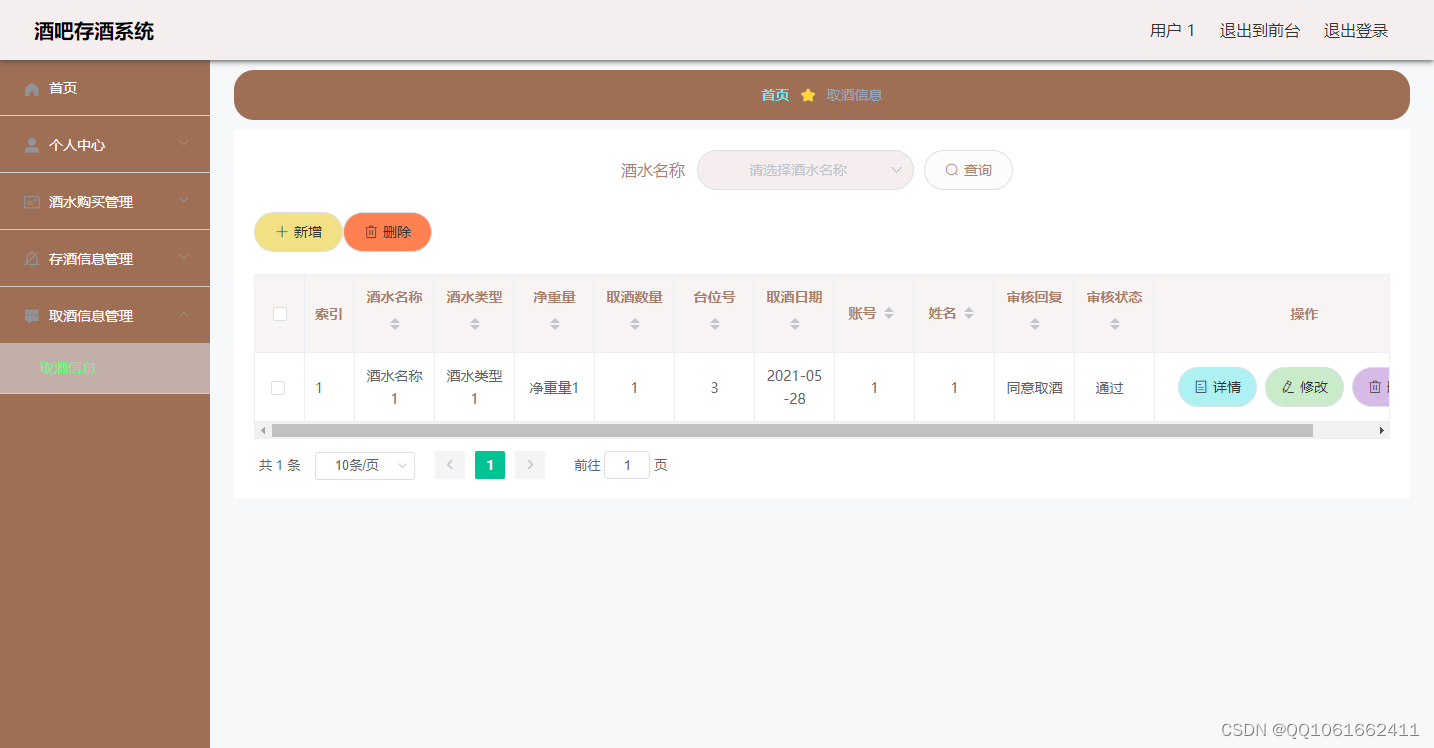Image resolution: width=1434 pixels, height=748 pixels.
Task: Click the 前往 page number input field
Action: click(627, 464)
